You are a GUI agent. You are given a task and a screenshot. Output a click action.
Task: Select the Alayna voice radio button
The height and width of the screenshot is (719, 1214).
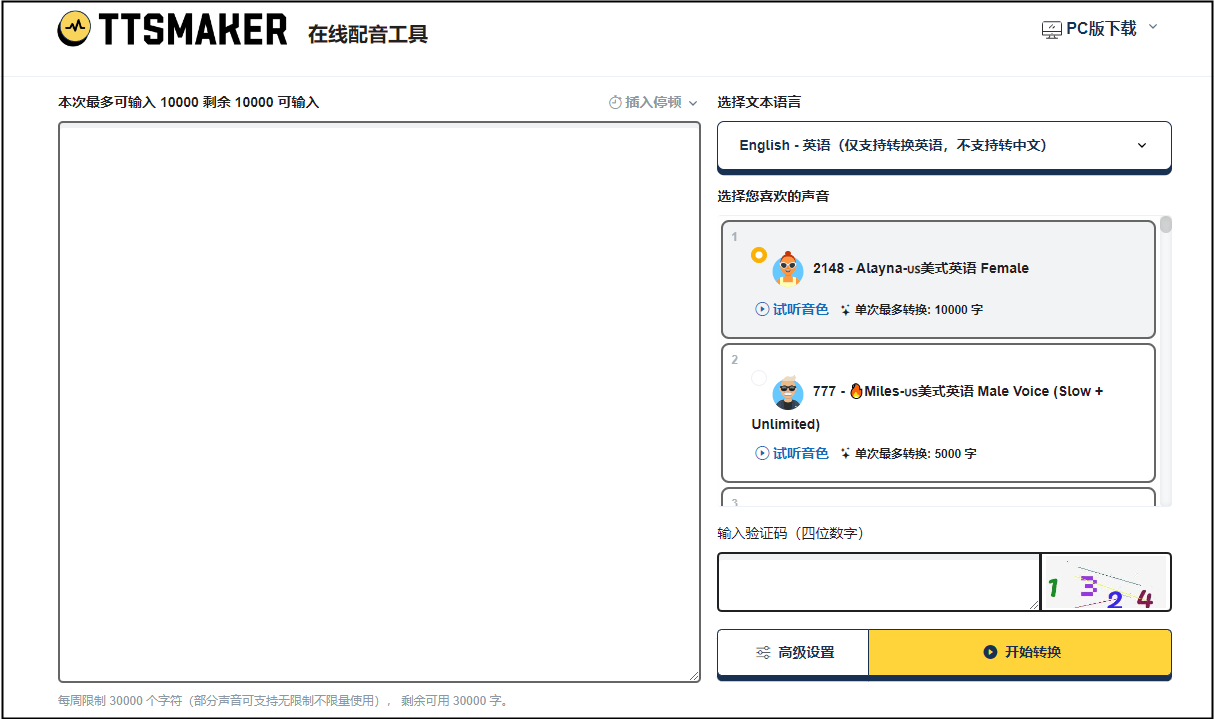[759, 255]
